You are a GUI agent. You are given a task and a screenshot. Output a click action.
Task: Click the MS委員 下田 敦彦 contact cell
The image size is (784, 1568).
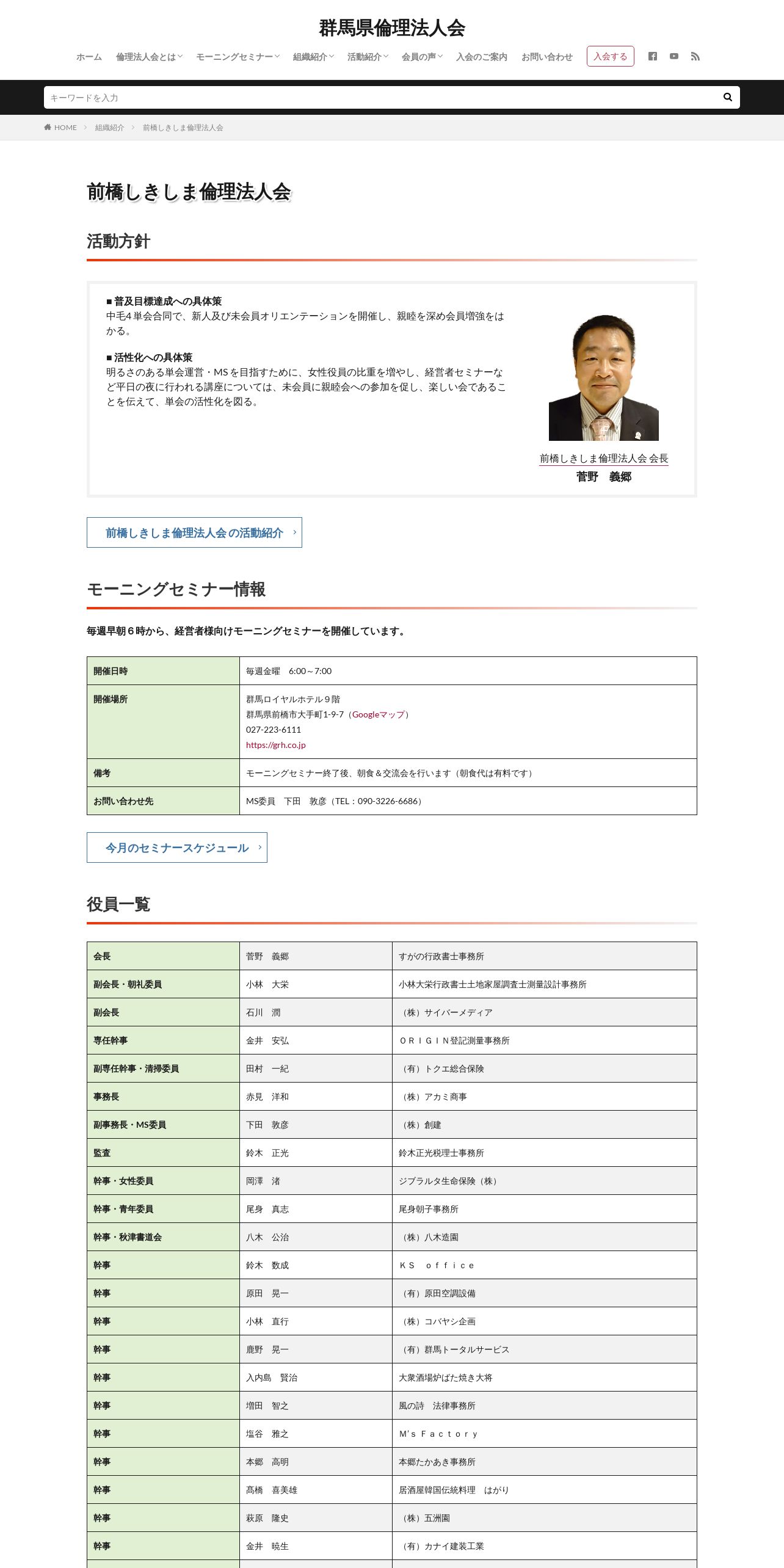pos(468,801)
